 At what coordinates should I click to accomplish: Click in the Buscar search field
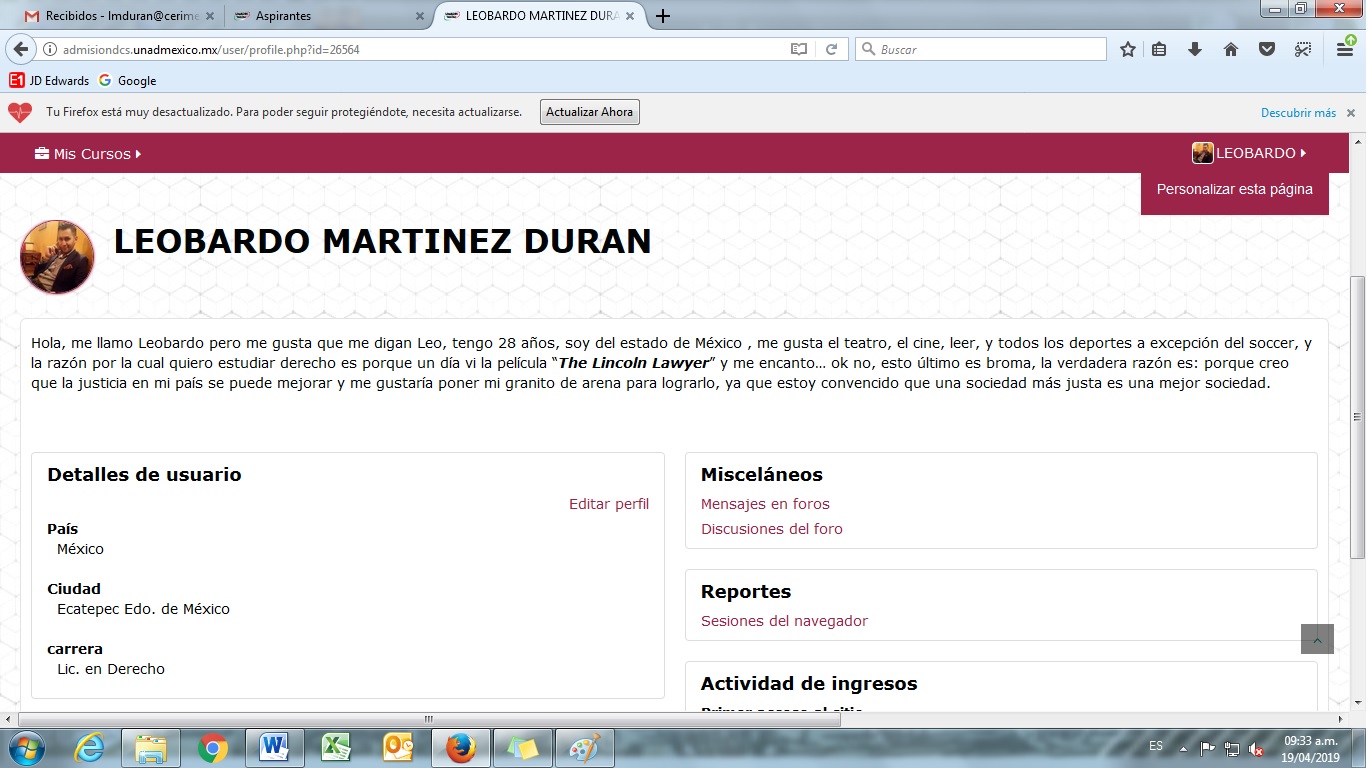pyautogui.click(x=985, y=49)
